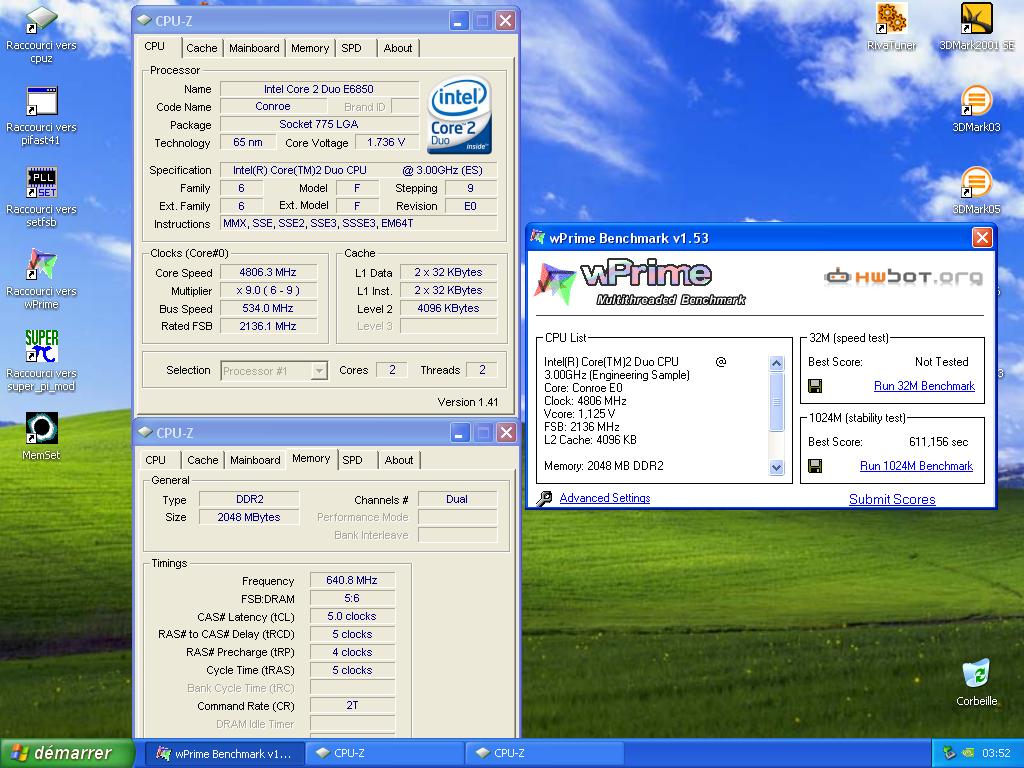The image size is (1024, 768).
Task: Open SPD tab in lower CPU-Z window
Action: [x=352, y=460]
